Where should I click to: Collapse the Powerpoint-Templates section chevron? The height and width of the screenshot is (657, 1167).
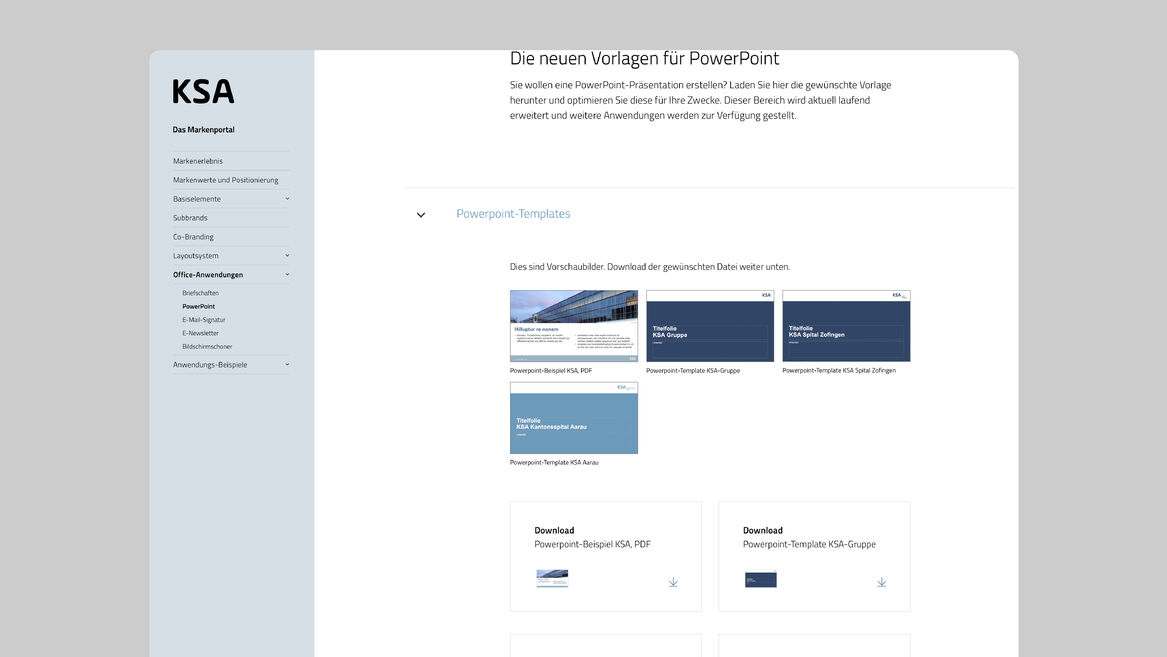click(x=421, y=215)
